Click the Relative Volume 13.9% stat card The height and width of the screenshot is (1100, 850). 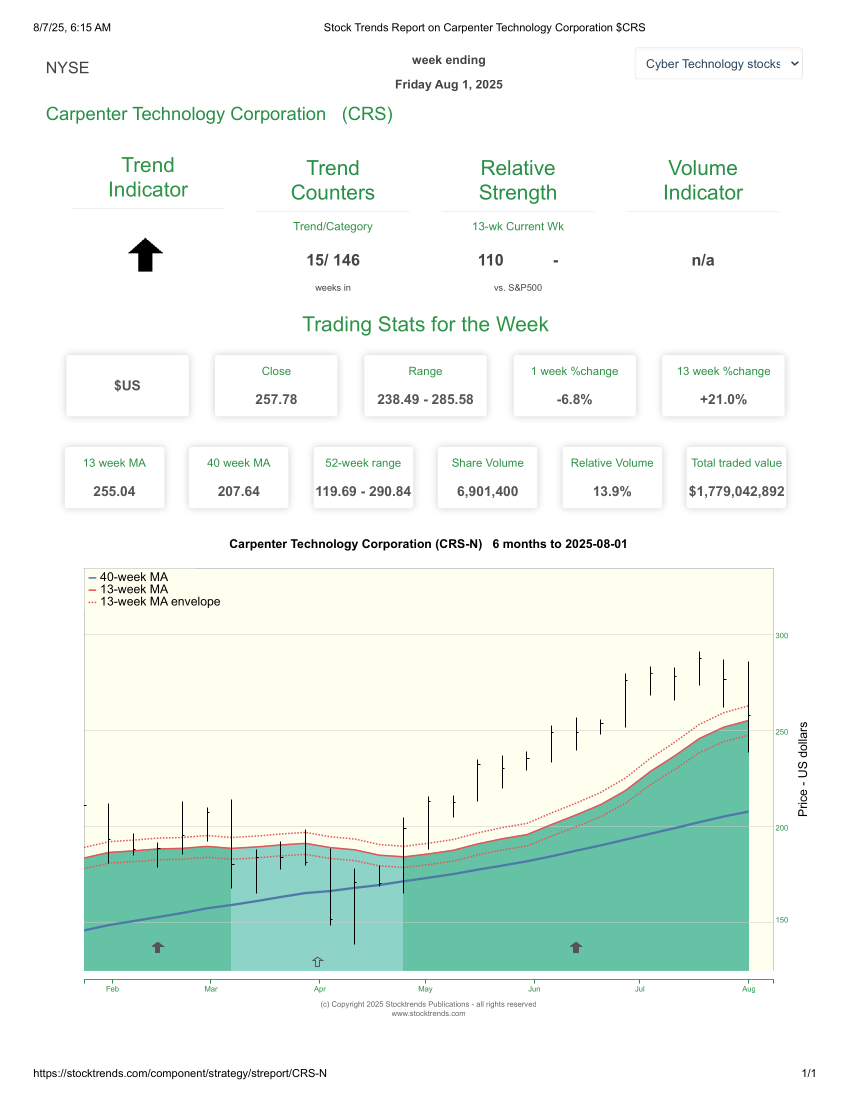point(611,477)
